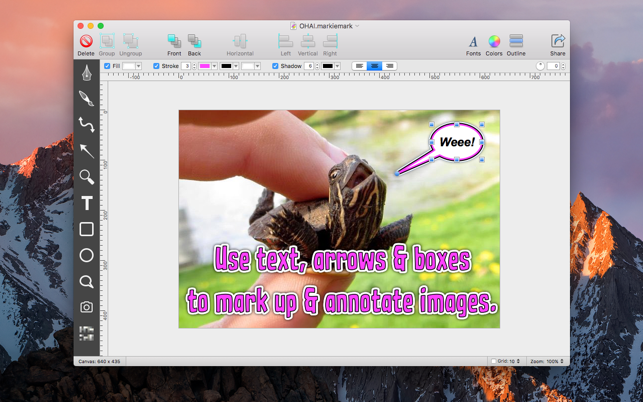Select the "Weee!" speech bubble

tap(457, 142)
